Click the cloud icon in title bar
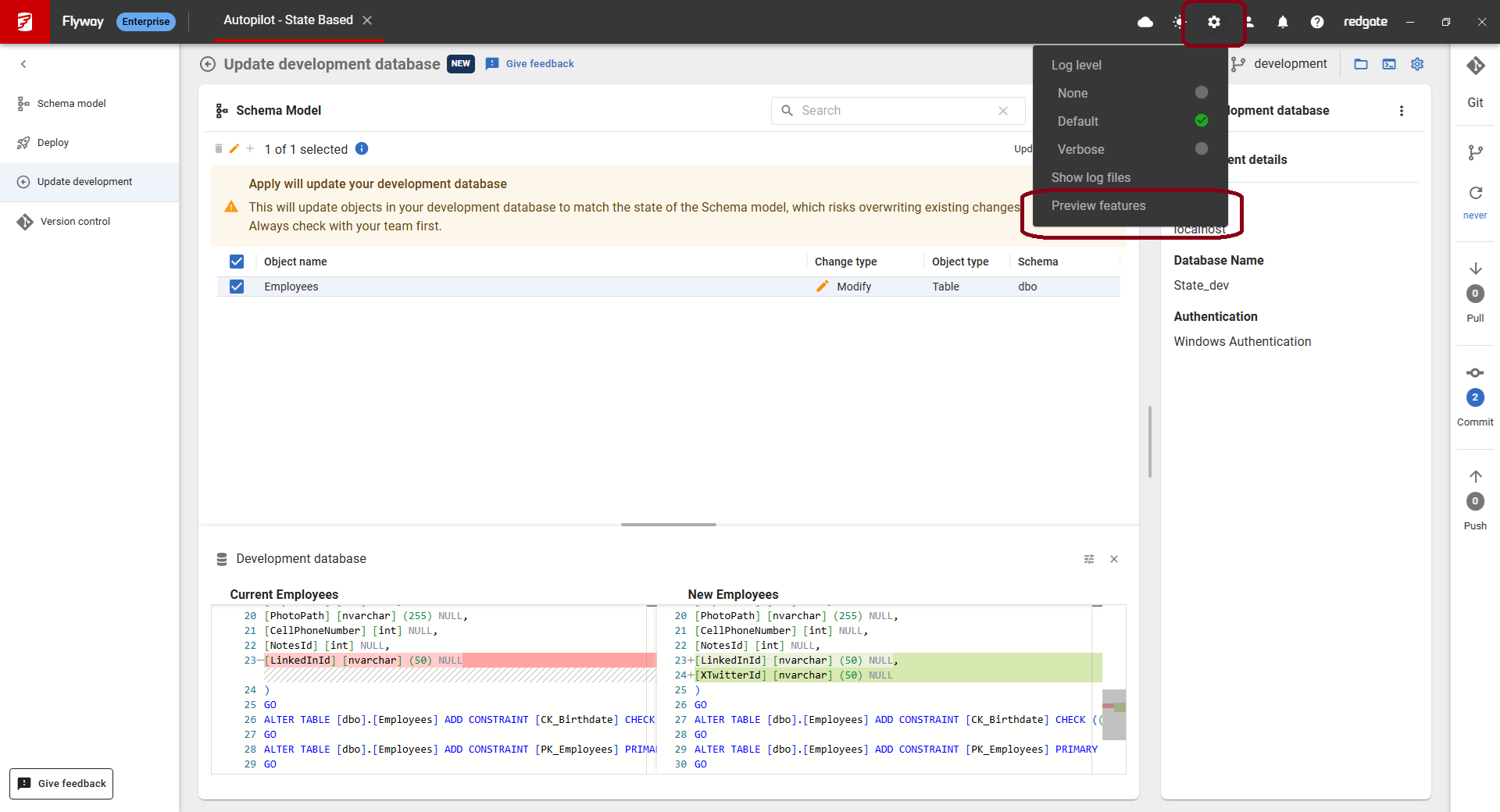 [1145, 22]
